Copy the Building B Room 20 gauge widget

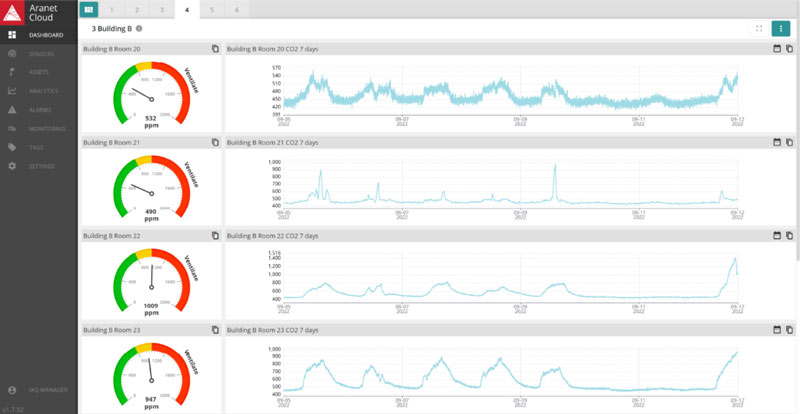coord(215,49)
